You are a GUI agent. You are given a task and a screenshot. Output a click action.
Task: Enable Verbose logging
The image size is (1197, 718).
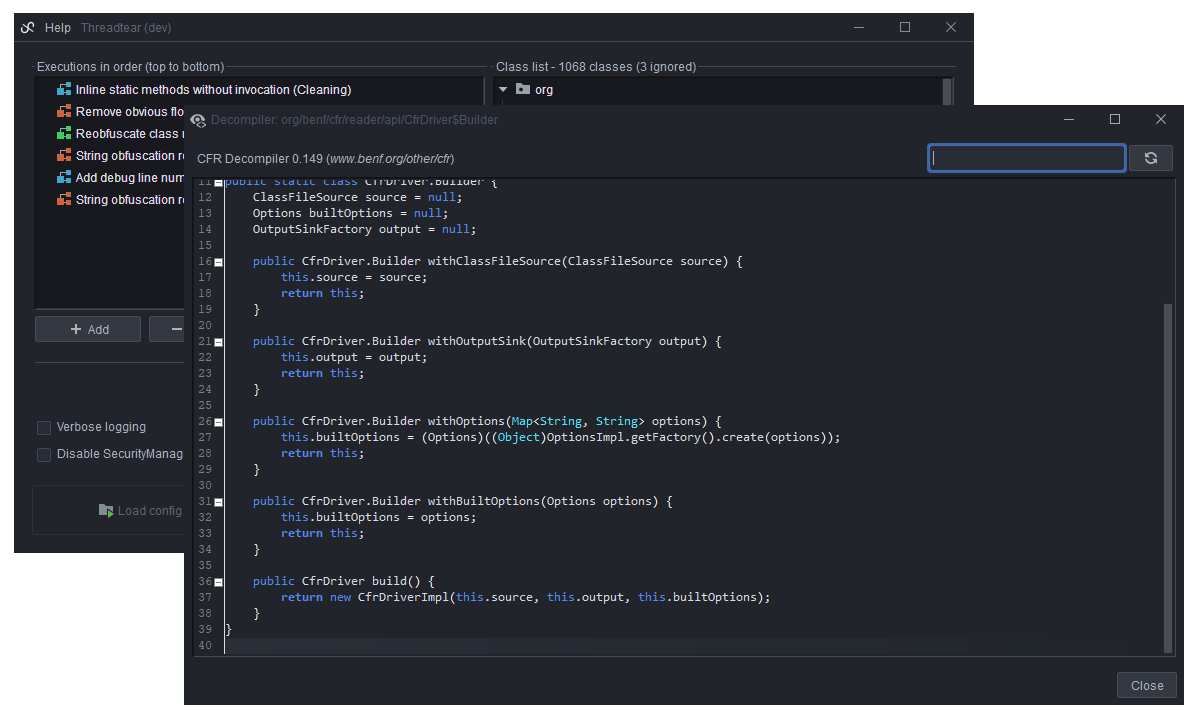pos(44,427)
